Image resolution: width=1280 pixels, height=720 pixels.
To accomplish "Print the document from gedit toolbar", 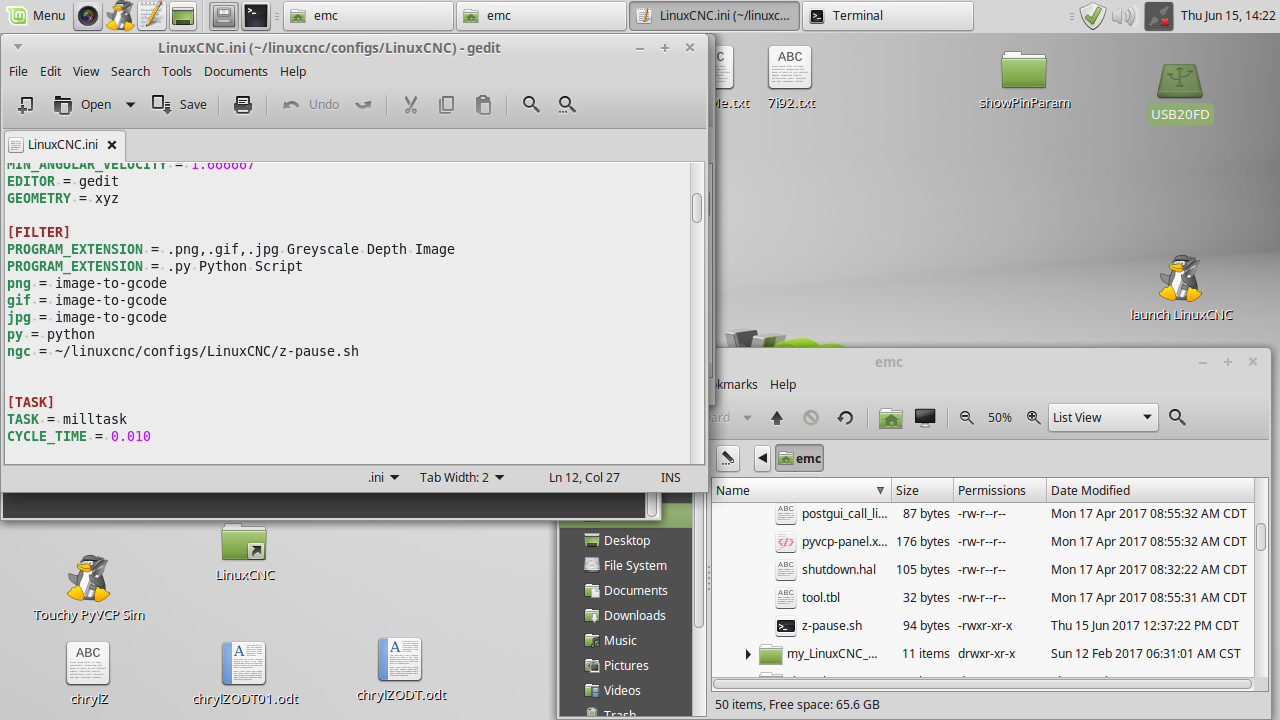I will 243,104.
